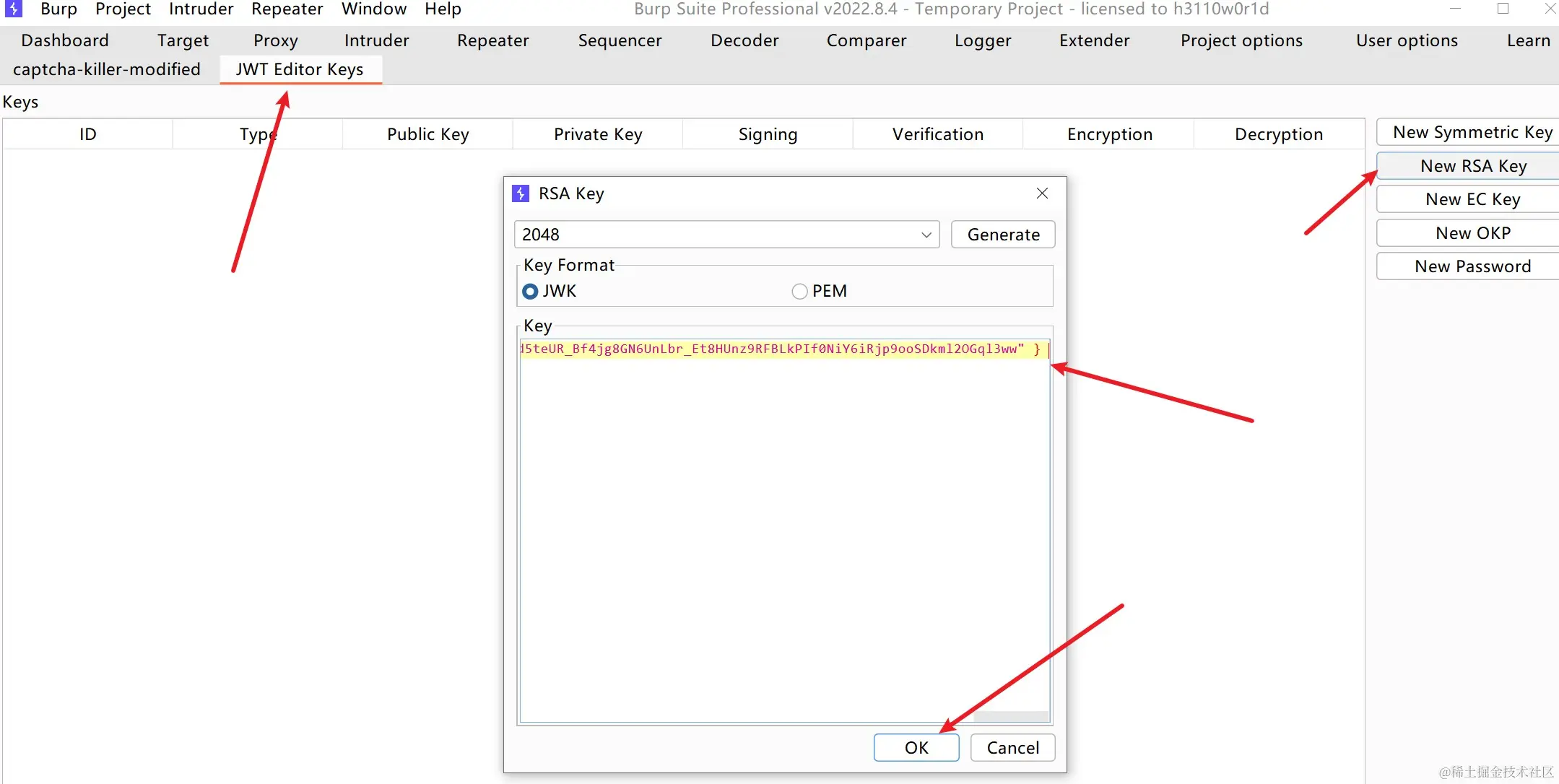Expand the 2048 key size dropdown

[926, 235]
